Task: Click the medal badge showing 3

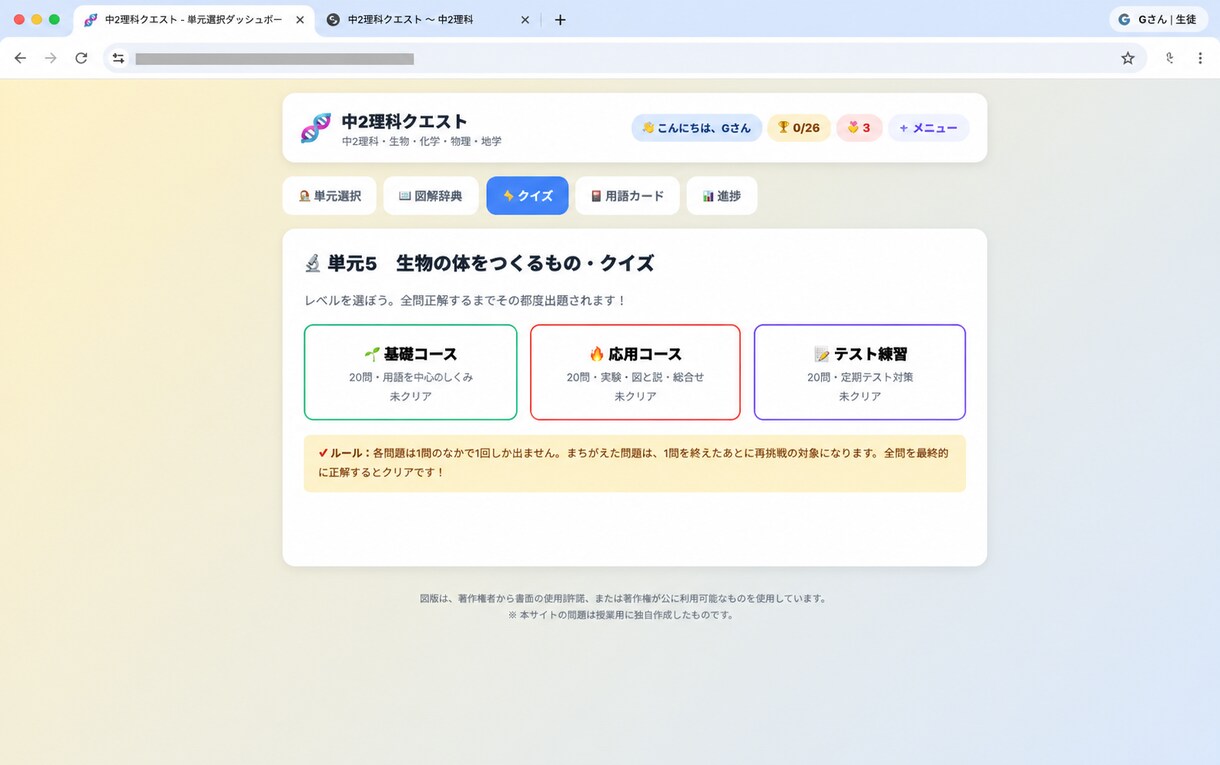Action: [x=859, y=128]
